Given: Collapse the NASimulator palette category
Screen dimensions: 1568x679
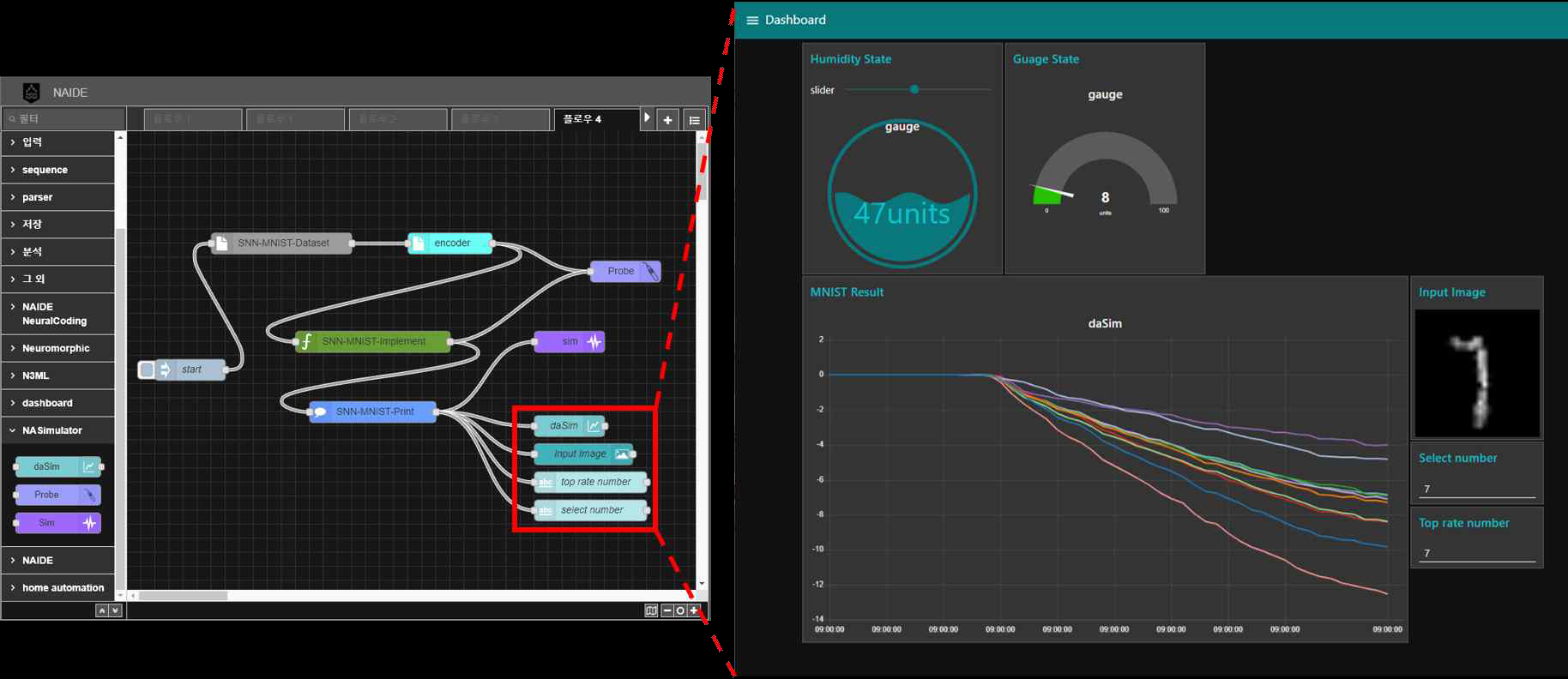Looking at the screenshot, I should [x=58, y=430].
